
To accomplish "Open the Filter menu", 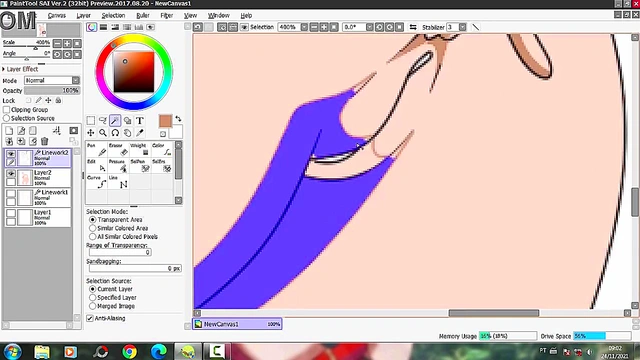I will point(167,16).
